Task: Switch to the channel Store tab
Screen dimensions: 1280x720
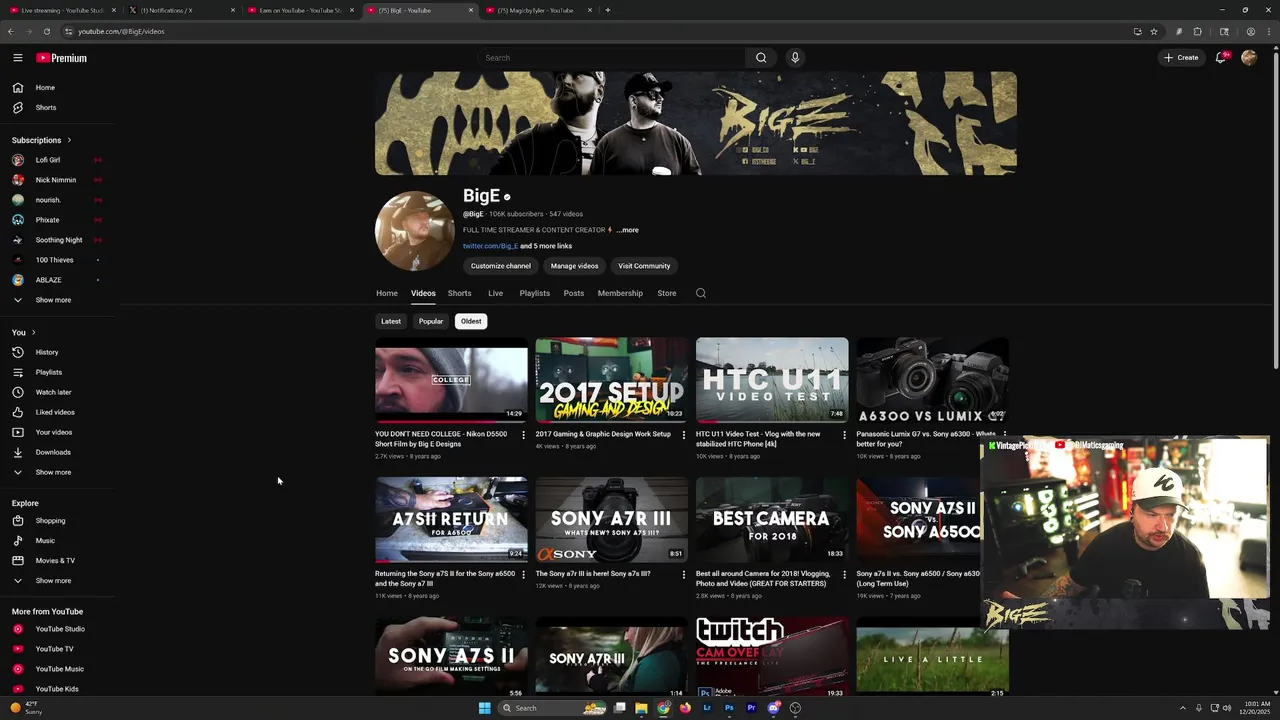Action: click(x=667, y=293)
